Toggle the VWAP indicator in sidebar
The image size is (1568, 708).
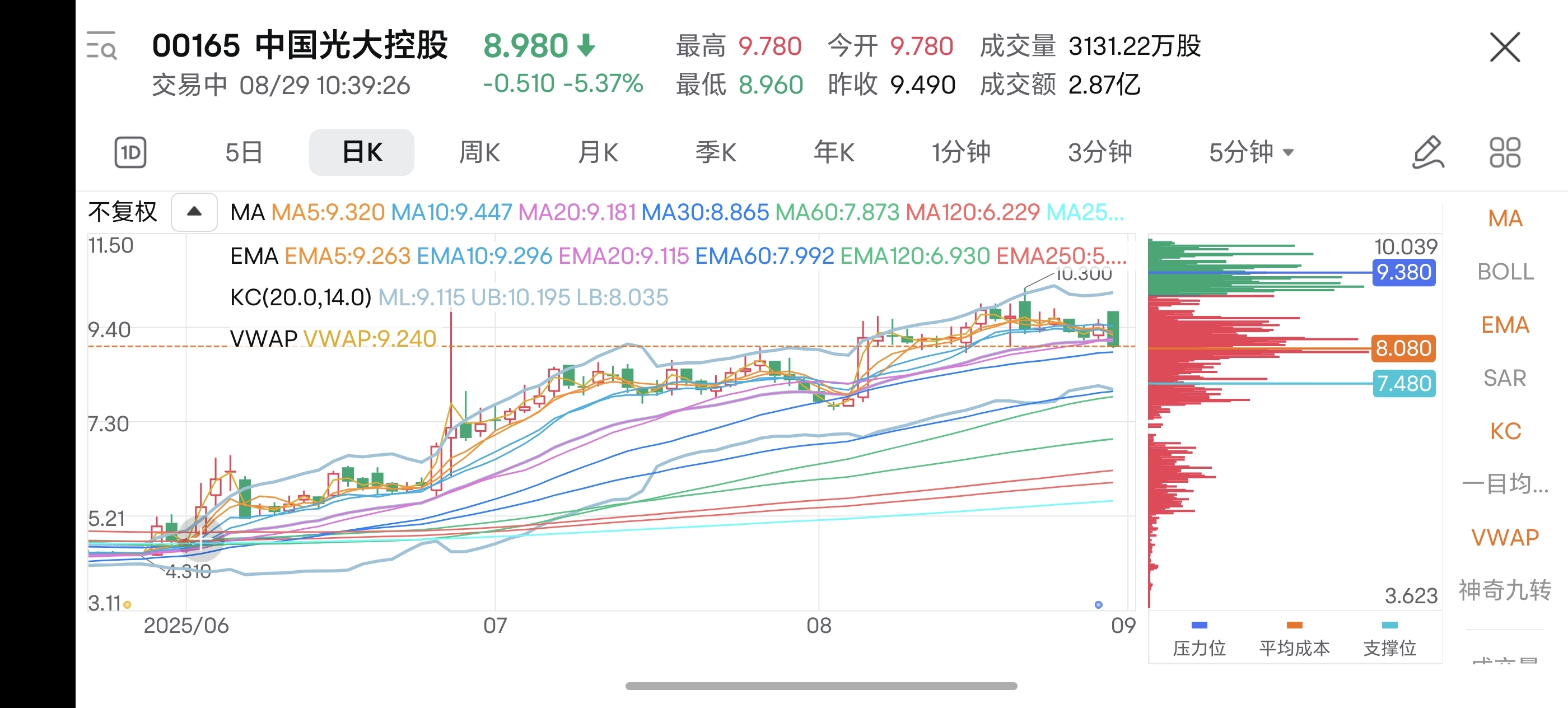pyautogui.click(x=1505, y=538)
